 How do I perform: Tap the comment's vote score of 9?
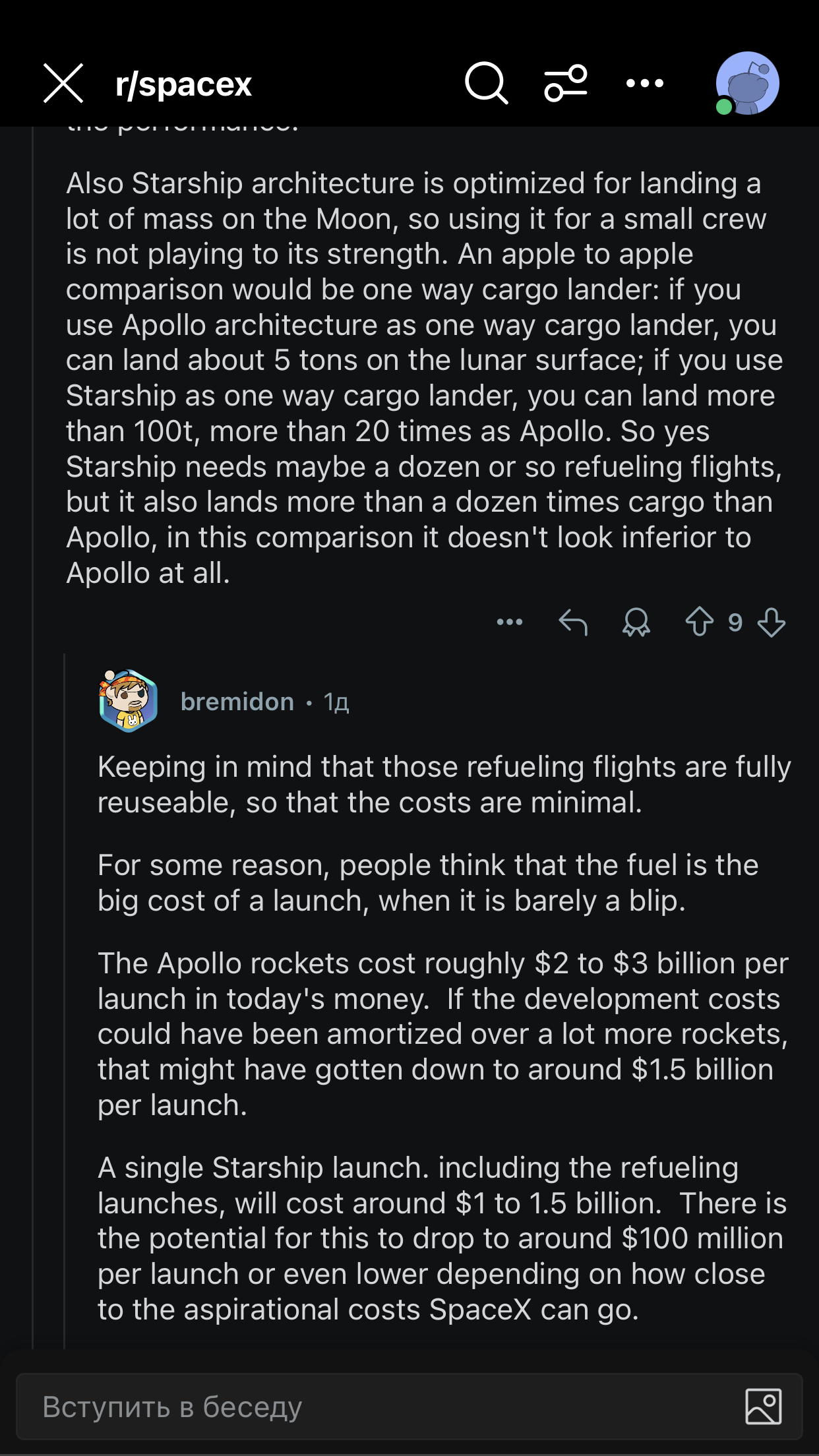tap(735, 622)
